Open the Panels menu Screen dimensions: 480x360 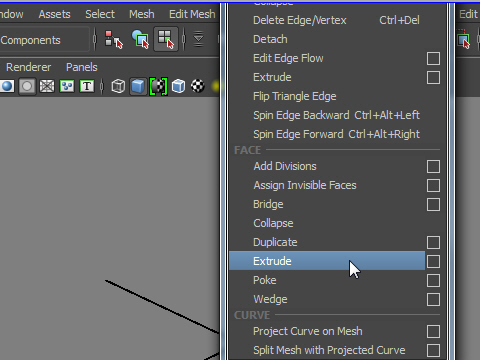point(82,67)
